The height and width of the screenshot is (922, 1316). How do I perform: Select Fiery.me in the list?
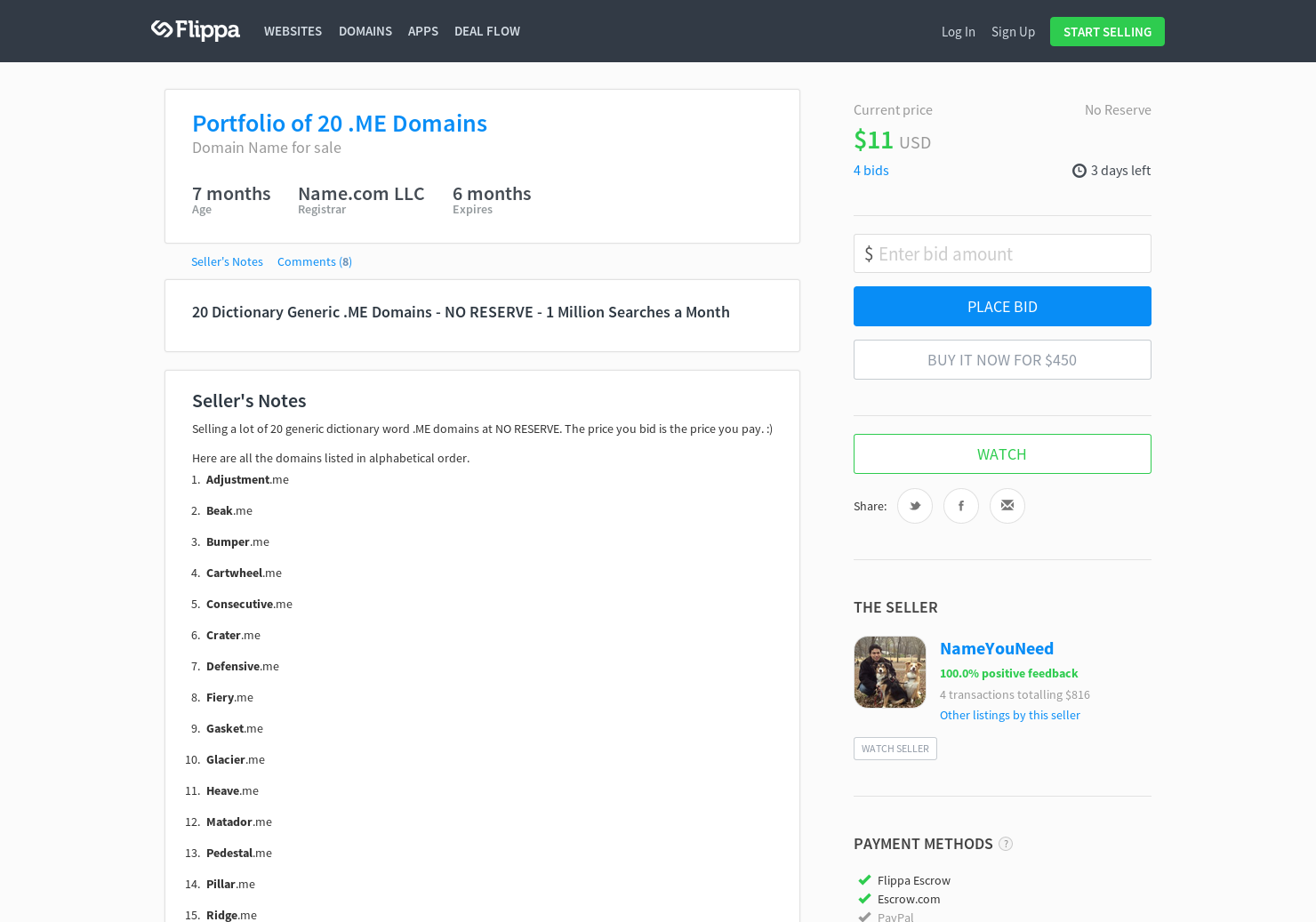pyautogui.click(x=229, y=697)
